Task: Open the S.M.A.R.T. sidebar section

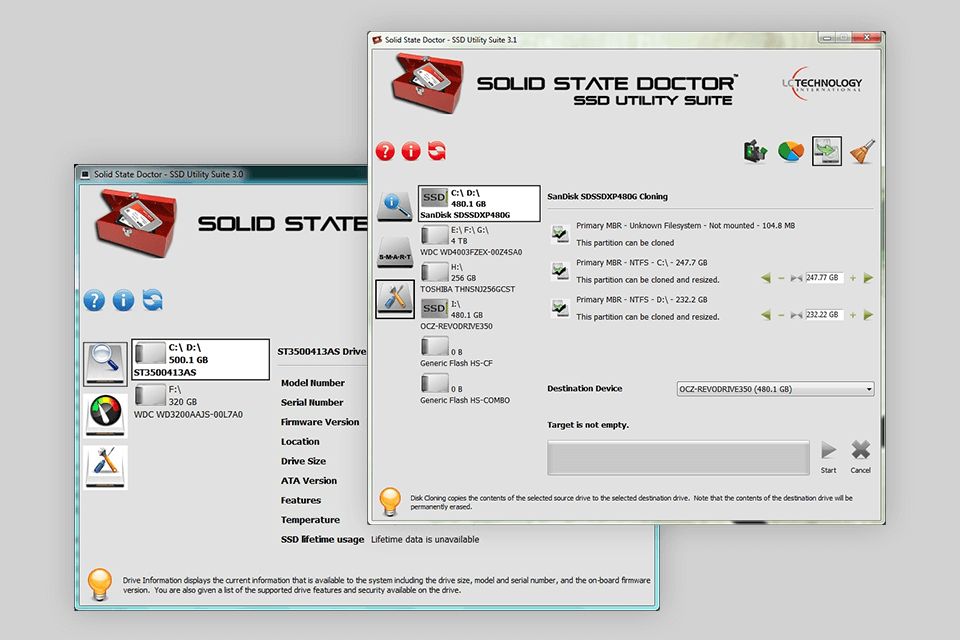Action: 394,252
